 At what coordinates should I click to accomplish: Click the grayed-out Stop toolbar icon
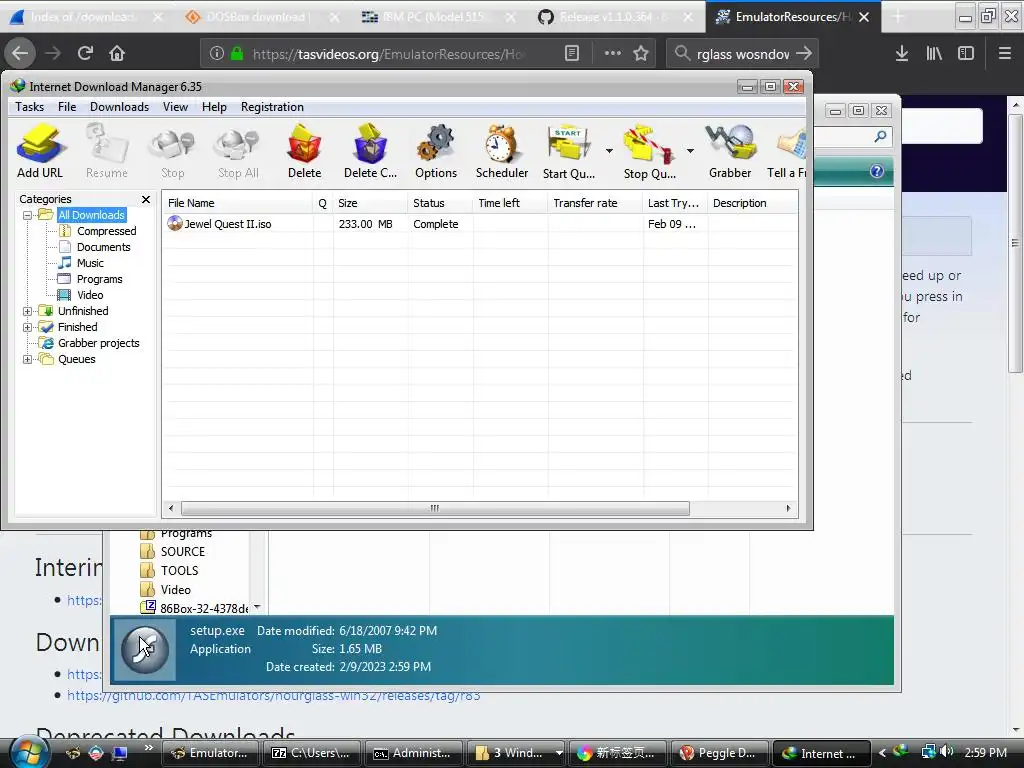pyautogui.click(x=172, y=151)
